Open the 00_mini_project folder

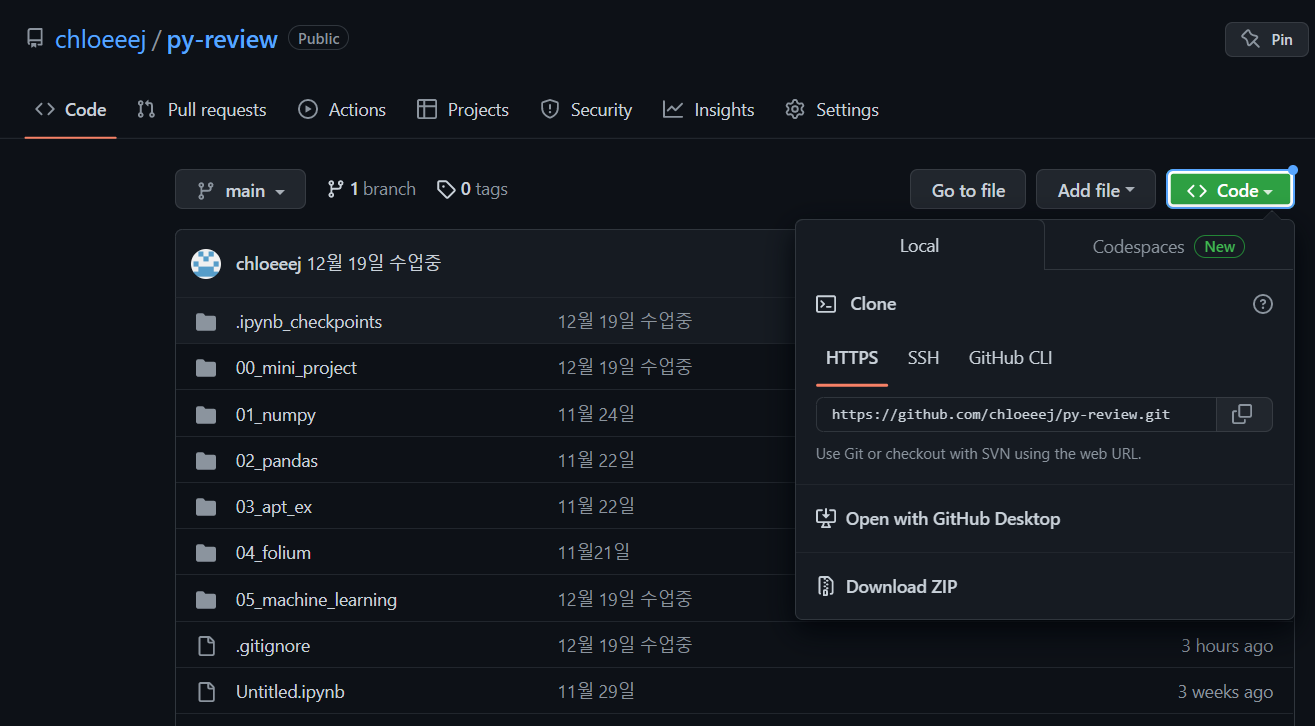pyautogui.click(x=296, y=368)
